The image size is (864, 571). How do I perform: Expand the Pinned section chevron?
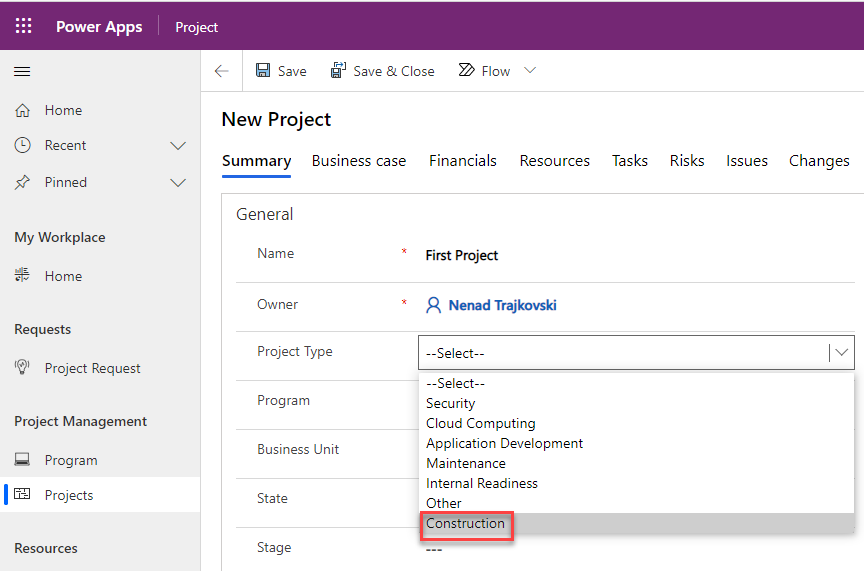click(x=178, y=182)
